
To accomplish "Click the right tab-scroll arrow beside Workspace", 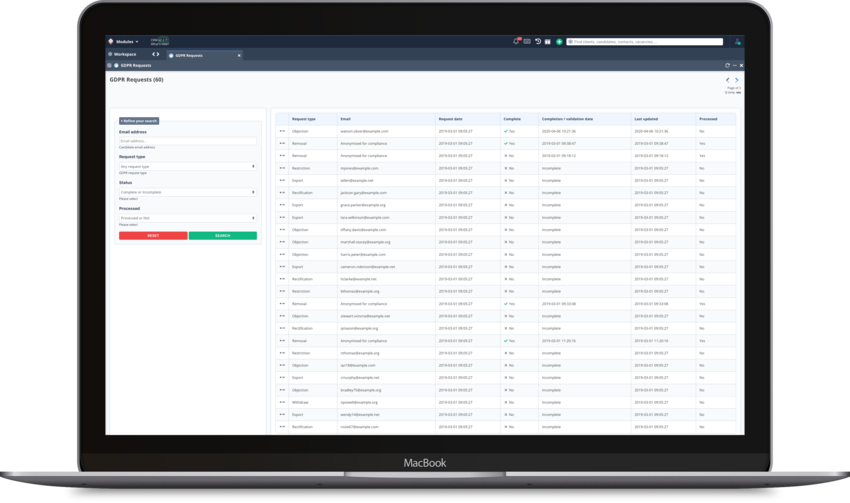I will click(158, 54).
